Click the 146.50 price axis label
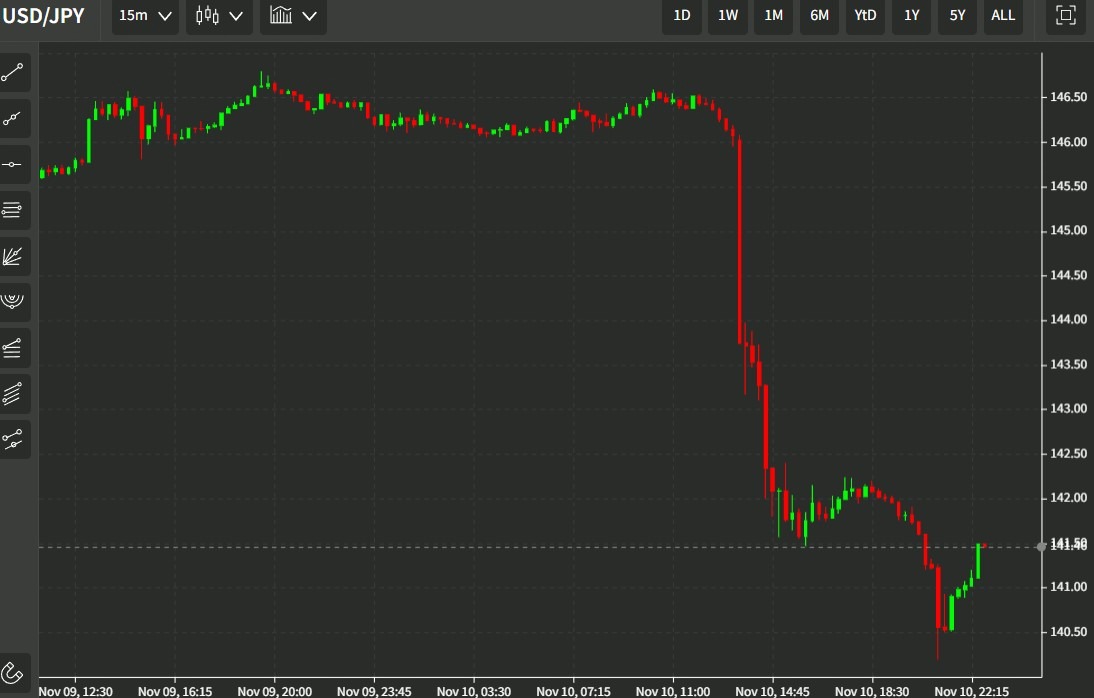1094x698 pixels. (x=1068, y=97)
